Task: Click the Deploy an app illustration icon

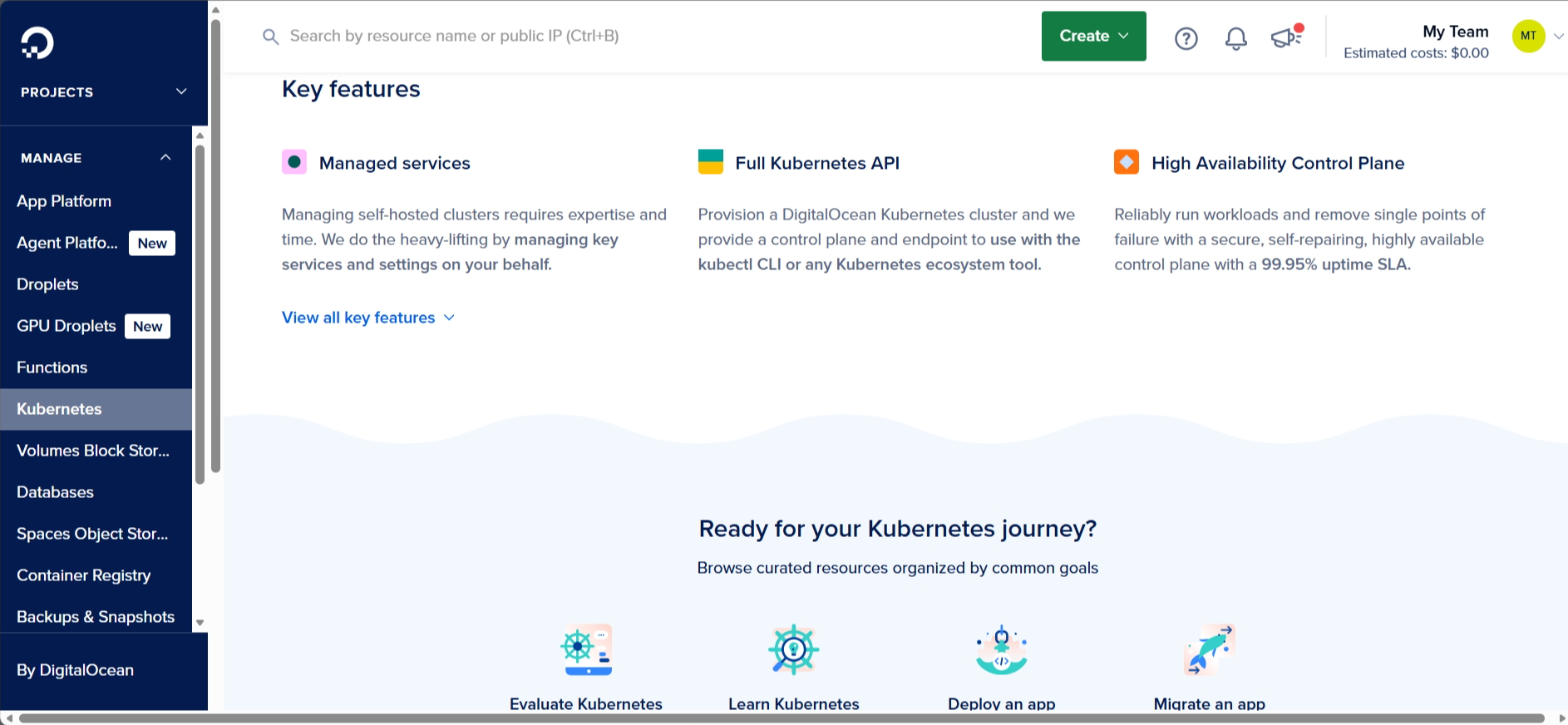Action: point(1002,649)
